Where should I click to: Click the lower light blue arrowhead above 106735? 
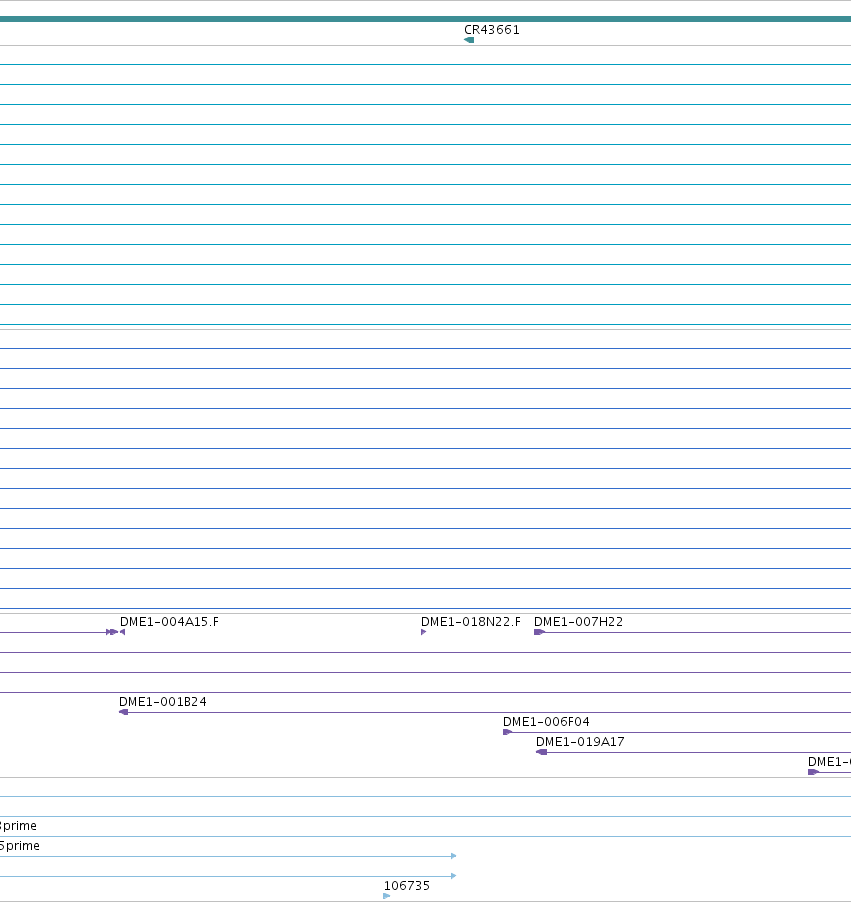pyautogui.click(x=454, y=876)
